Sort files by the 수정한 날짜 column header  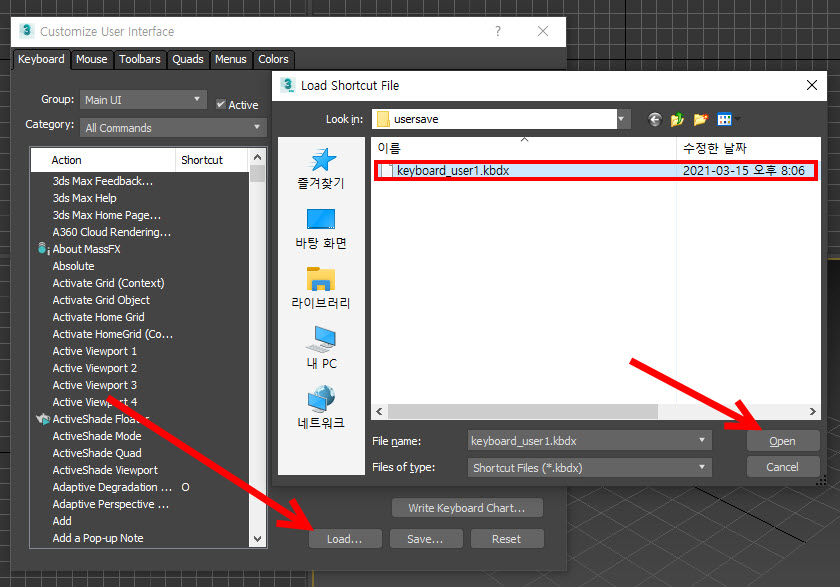[748, 148]
